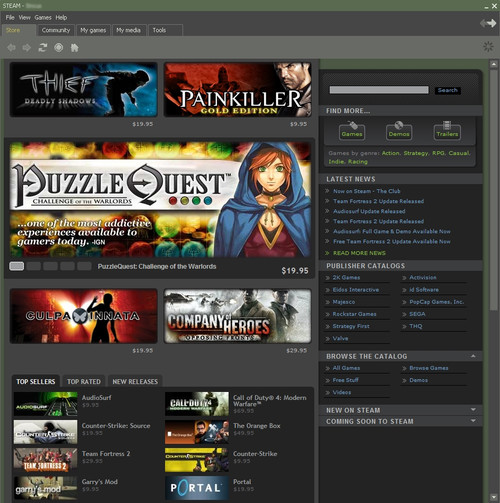Expand the New on Steam section
Image resolution: width=500 pixels, height=503 pixels.
click(x=473, y=410)
